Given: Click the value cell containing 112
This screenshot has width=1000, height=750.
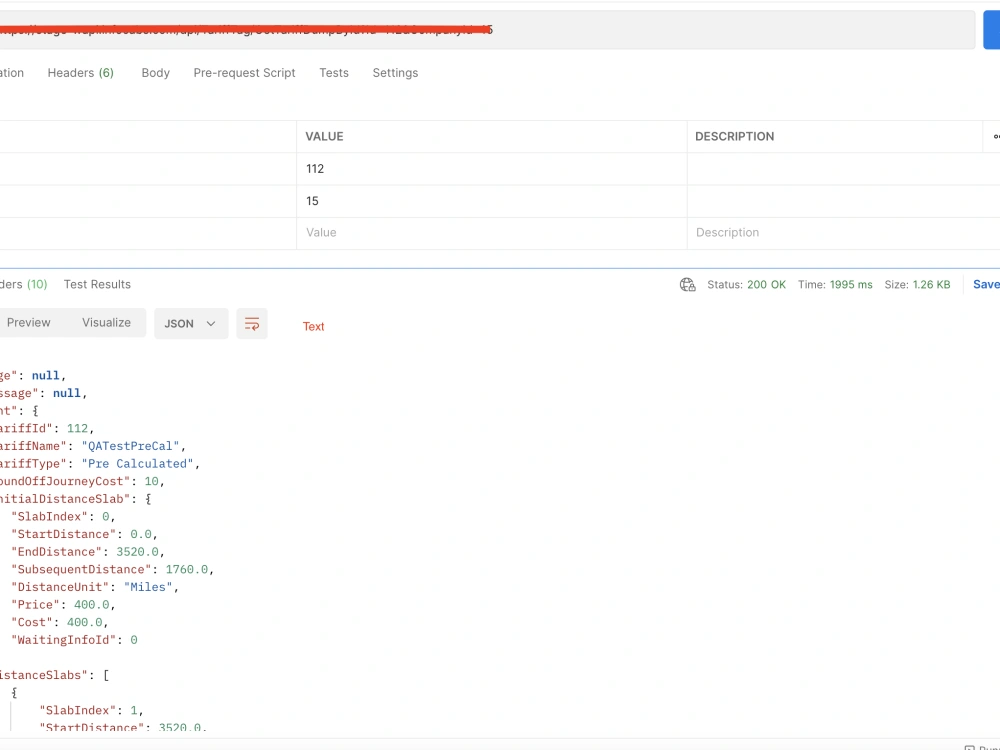Looking at the screenshot, I should [x=492, y=169].
